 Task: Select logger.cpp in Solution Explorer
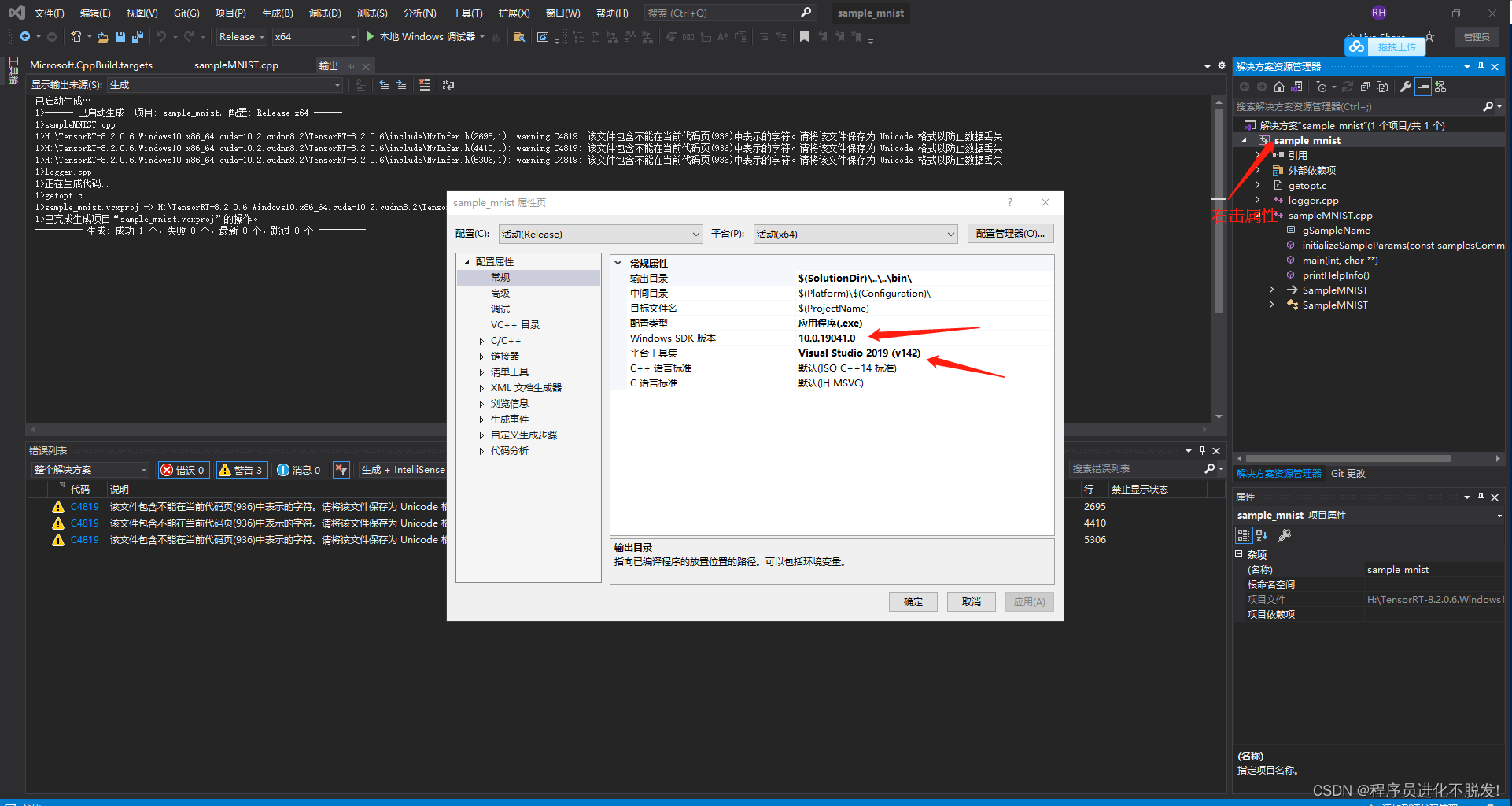point(1313,201)
